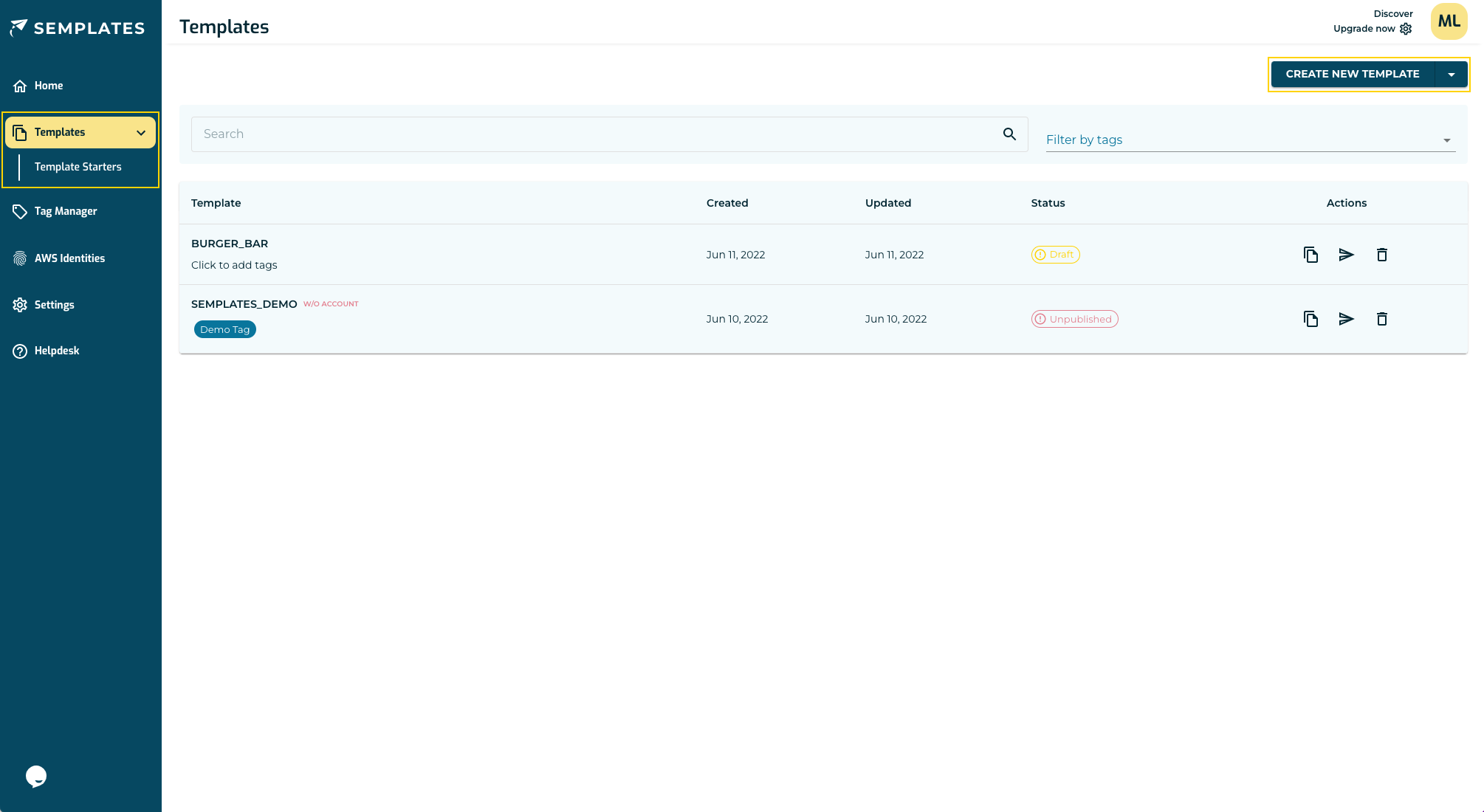Image resolution: width=1484 pixels, height=812 pixels.
Task: Click the Create New Template button
Action: 1352,75
